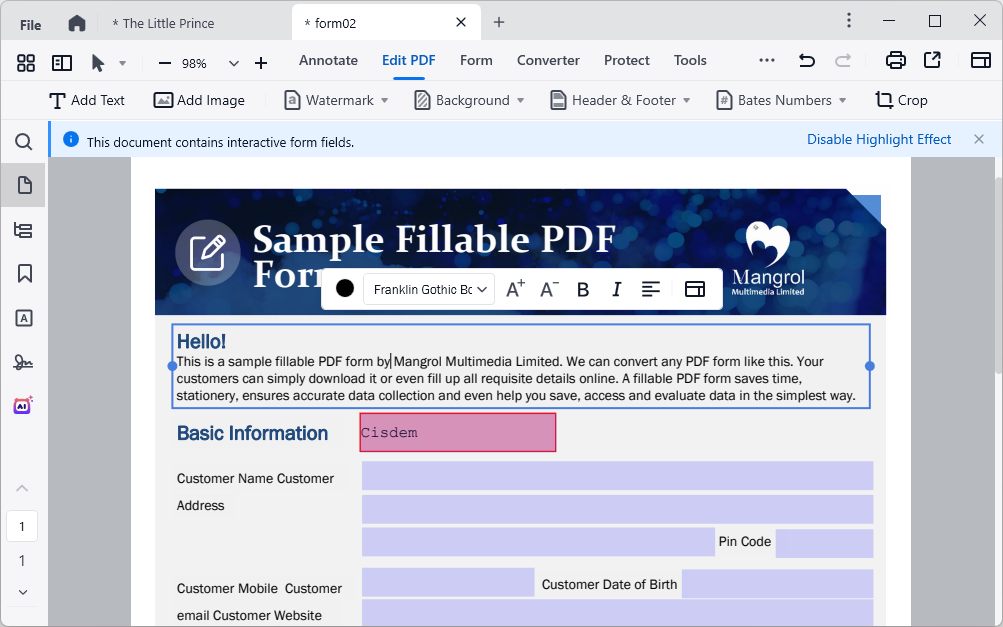Disable Highlight Effect for form fields
Screen dimensions: 1003x627
(x=879, y=140)
